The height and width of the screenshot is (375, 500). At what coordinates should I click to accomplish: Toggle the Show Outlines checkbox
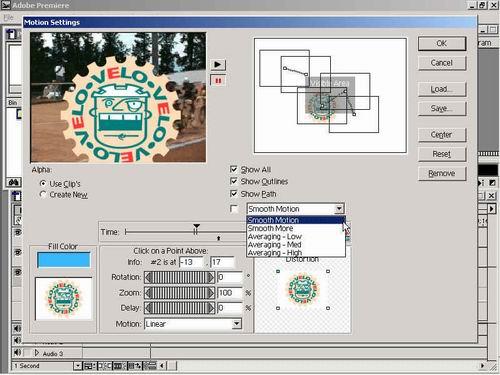(234, 181)
